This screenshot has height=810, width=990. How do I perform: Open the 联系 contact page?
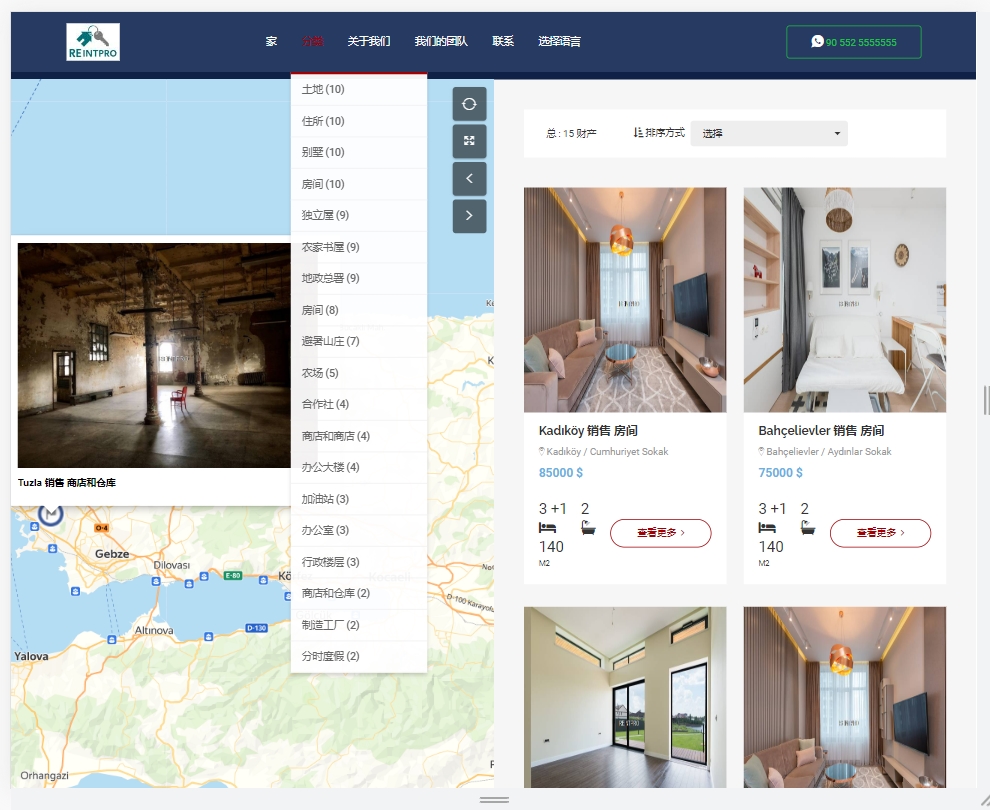(503, 42)
